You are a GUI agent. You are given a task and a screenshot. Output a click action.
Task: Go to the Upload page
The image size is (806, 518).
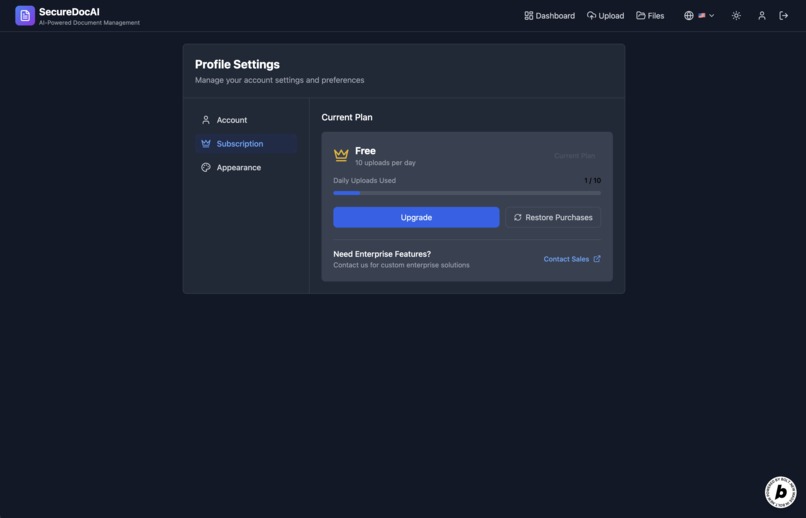tap(606, 16)
